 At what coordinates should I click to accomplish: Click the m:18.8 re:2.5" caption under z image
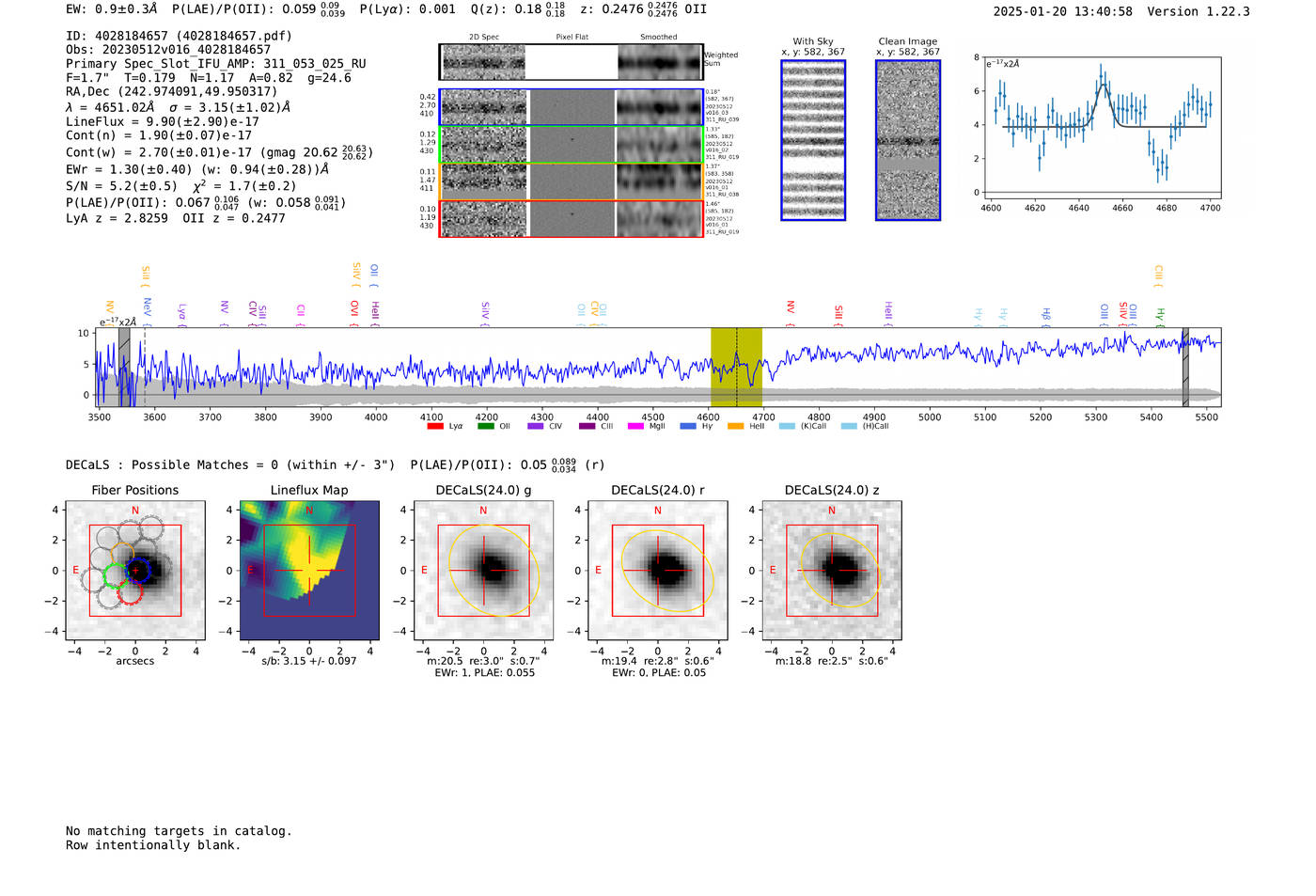pyautogui.click(x=832, y=661)
